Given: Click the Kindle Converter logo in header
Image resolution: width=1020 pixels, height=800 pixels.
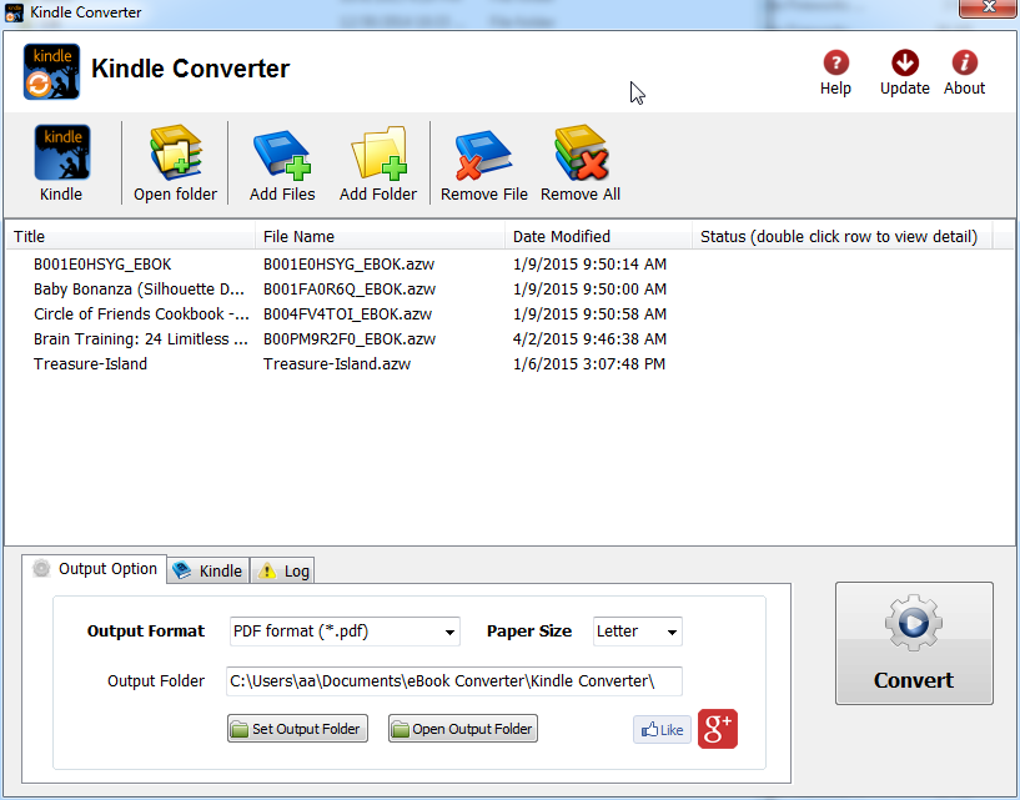Looking at the screenshot, I should point(51,72).
